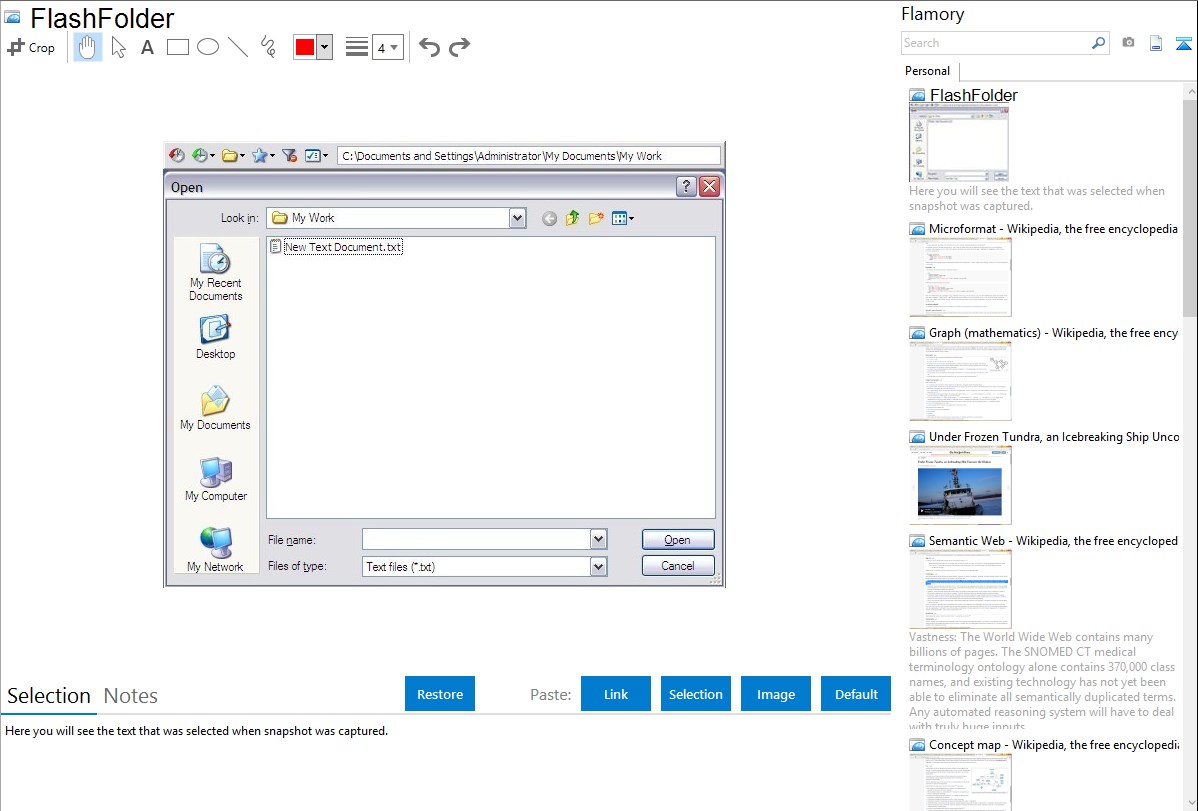The image size is (1198, 811).
Task: Open the Microformat Wikipedia snapshot thumbnail
Action: point(960,277)
